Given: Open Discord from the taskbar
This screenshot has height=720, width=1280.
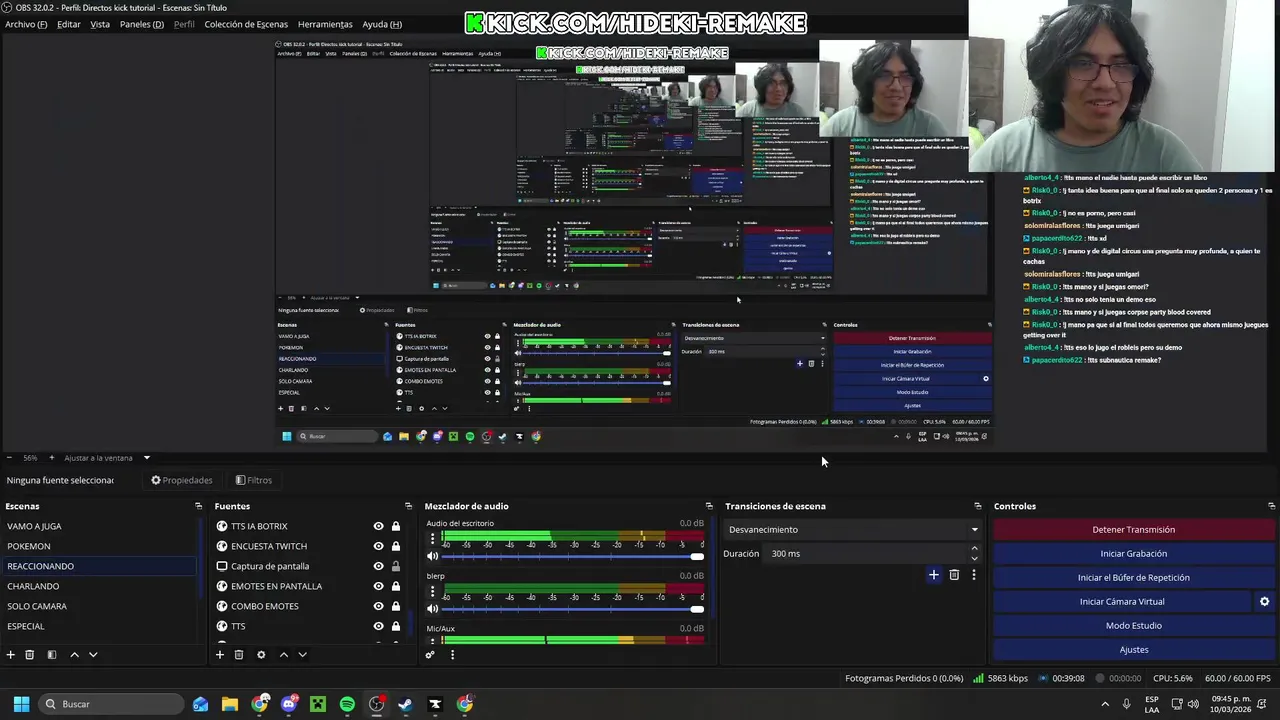Looking at the screenshot, I should [289, 704].
